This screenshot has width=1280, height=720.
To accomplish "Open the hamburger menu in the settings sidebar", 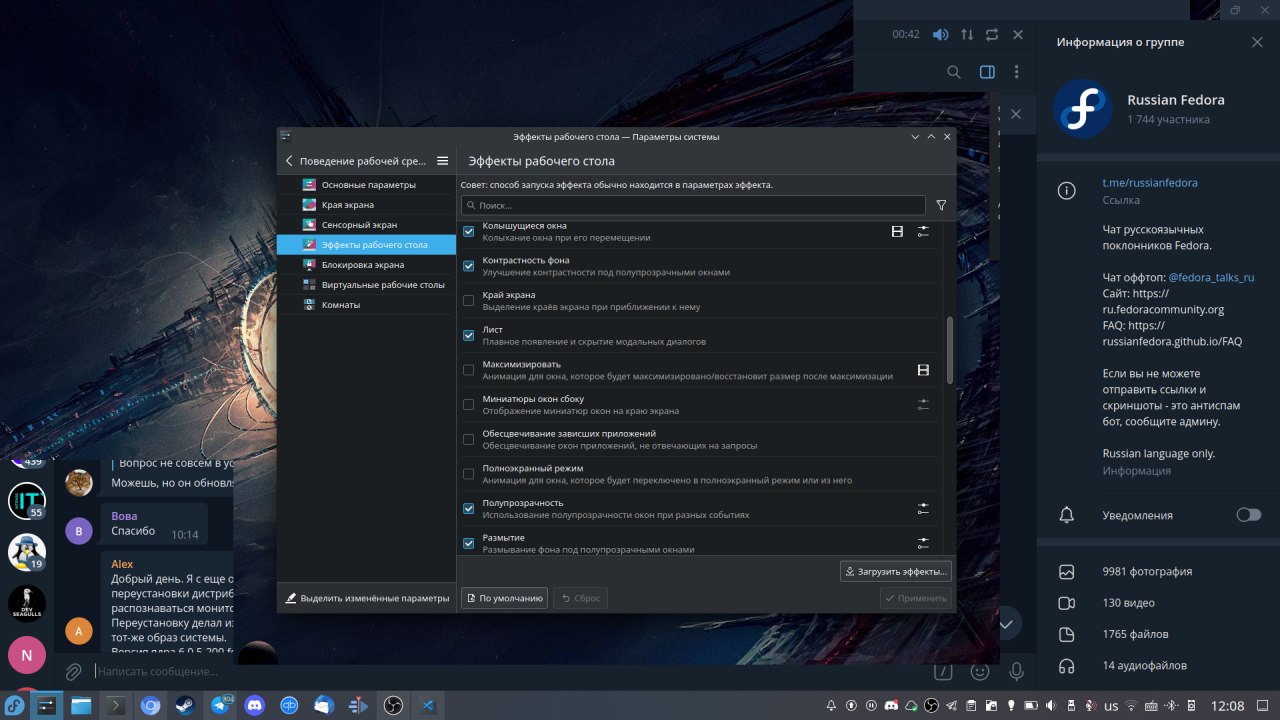I will 443,161.
